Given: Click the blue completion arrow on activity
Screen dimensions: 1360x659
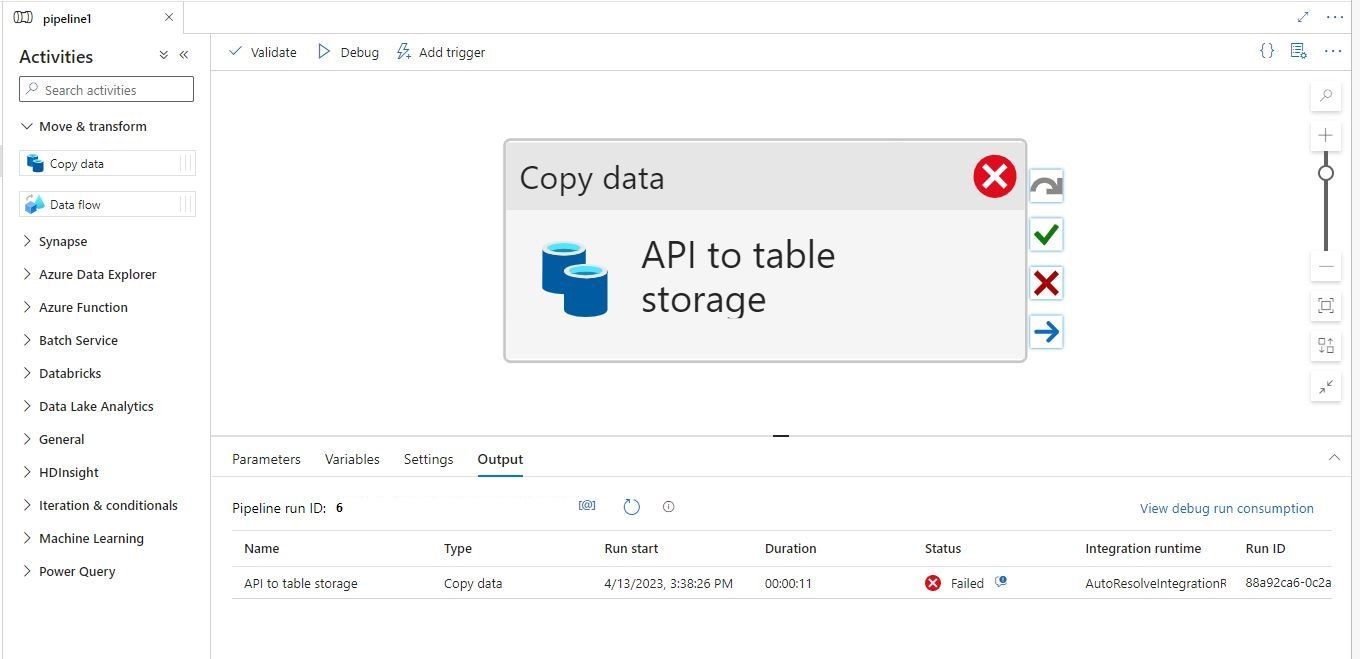Looking at the screenshot, I should point(1046,332).
